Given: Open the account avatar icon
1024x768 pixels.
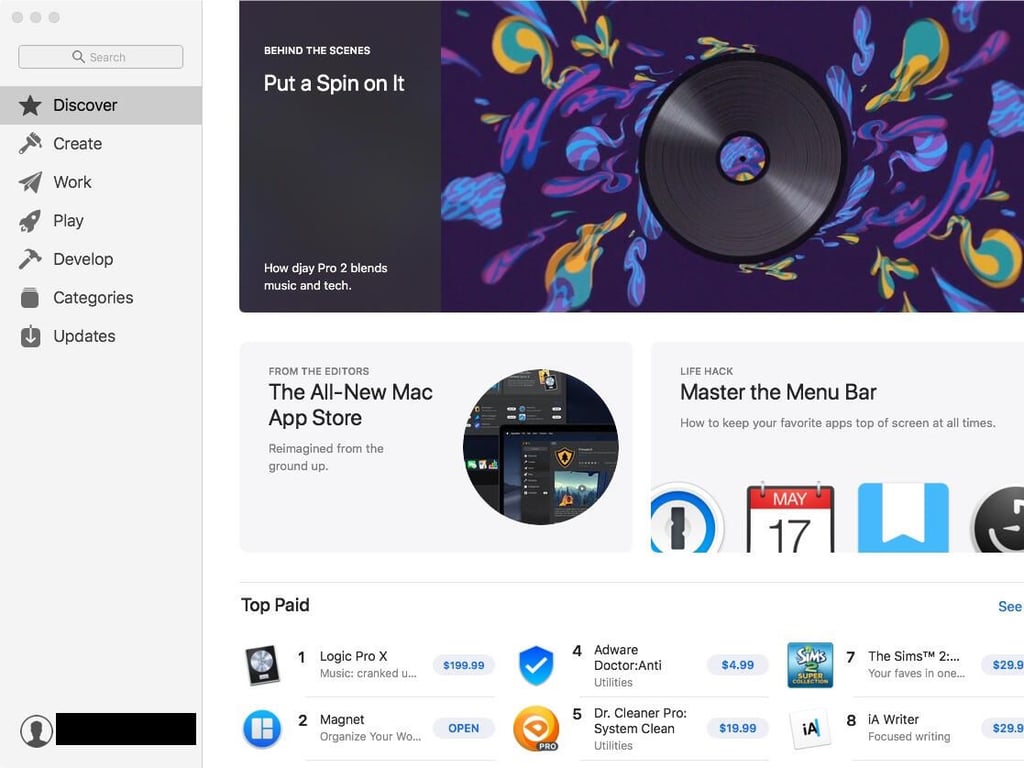Looking at the screenshot, I should [36, 731].
